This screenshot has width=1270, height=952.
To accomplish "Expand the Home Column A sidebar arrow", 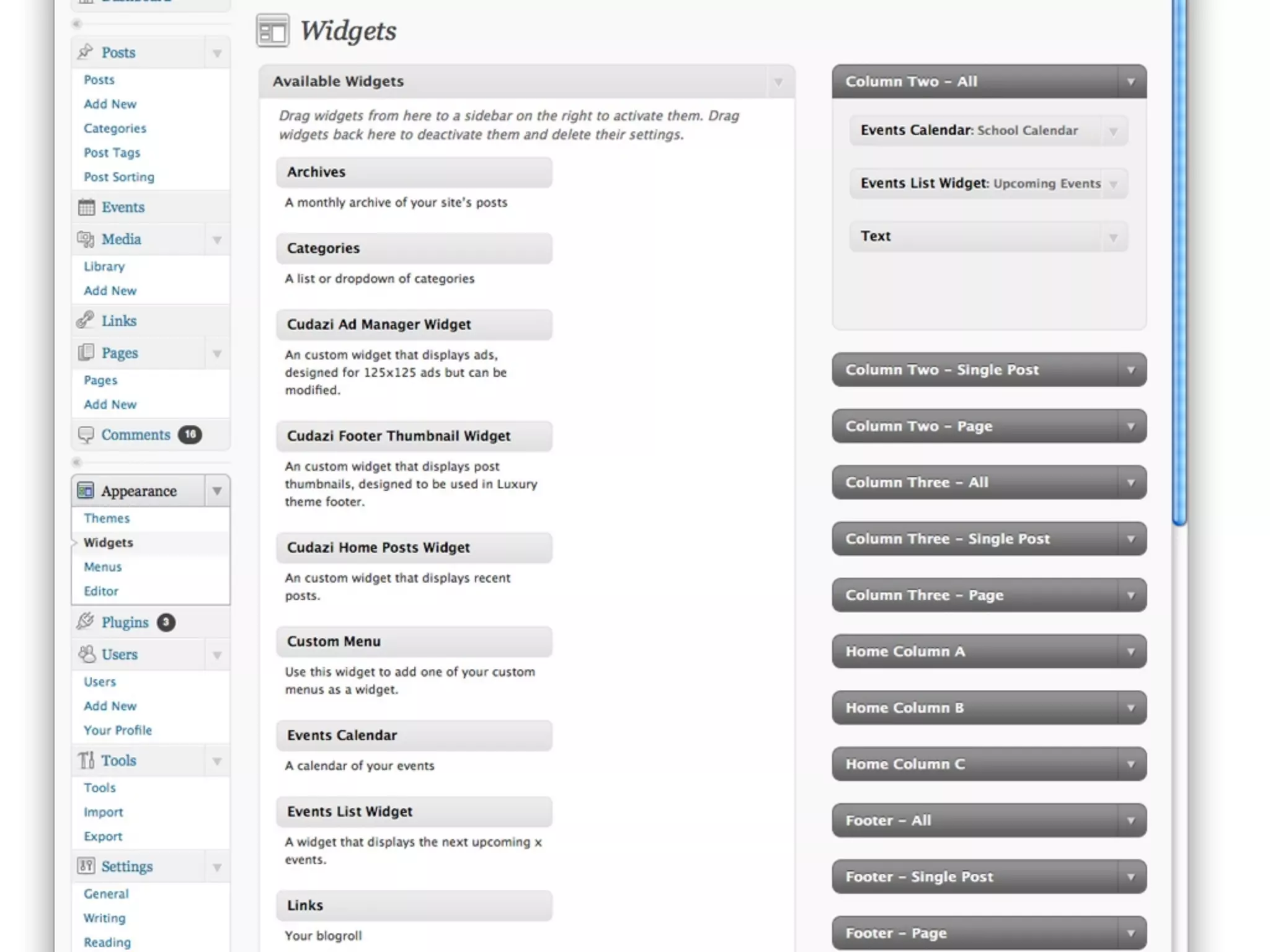I will (x=1130, y=651).
